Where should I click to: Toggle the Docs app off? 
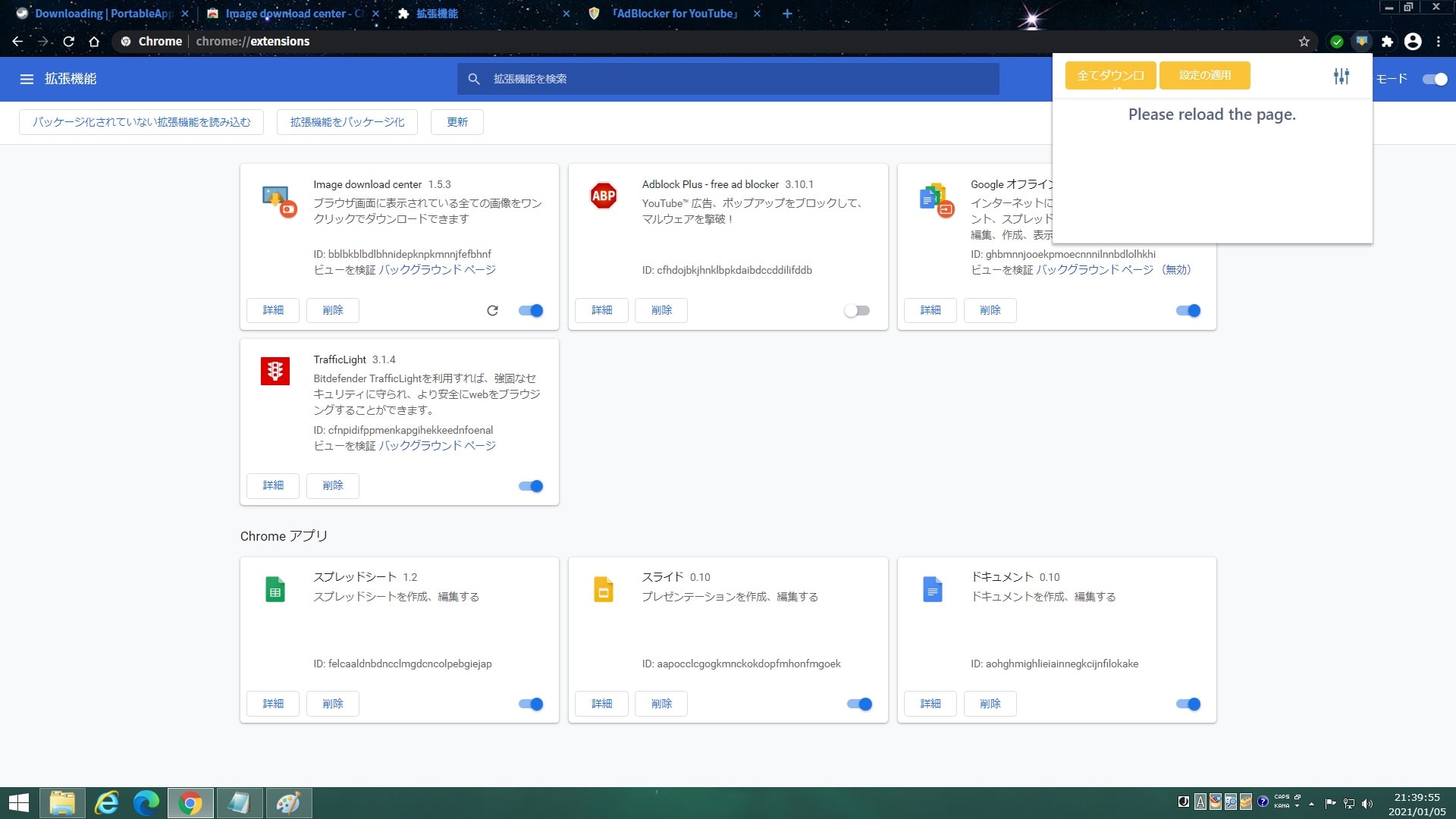pyautogui.click(x=1188, y=704)
